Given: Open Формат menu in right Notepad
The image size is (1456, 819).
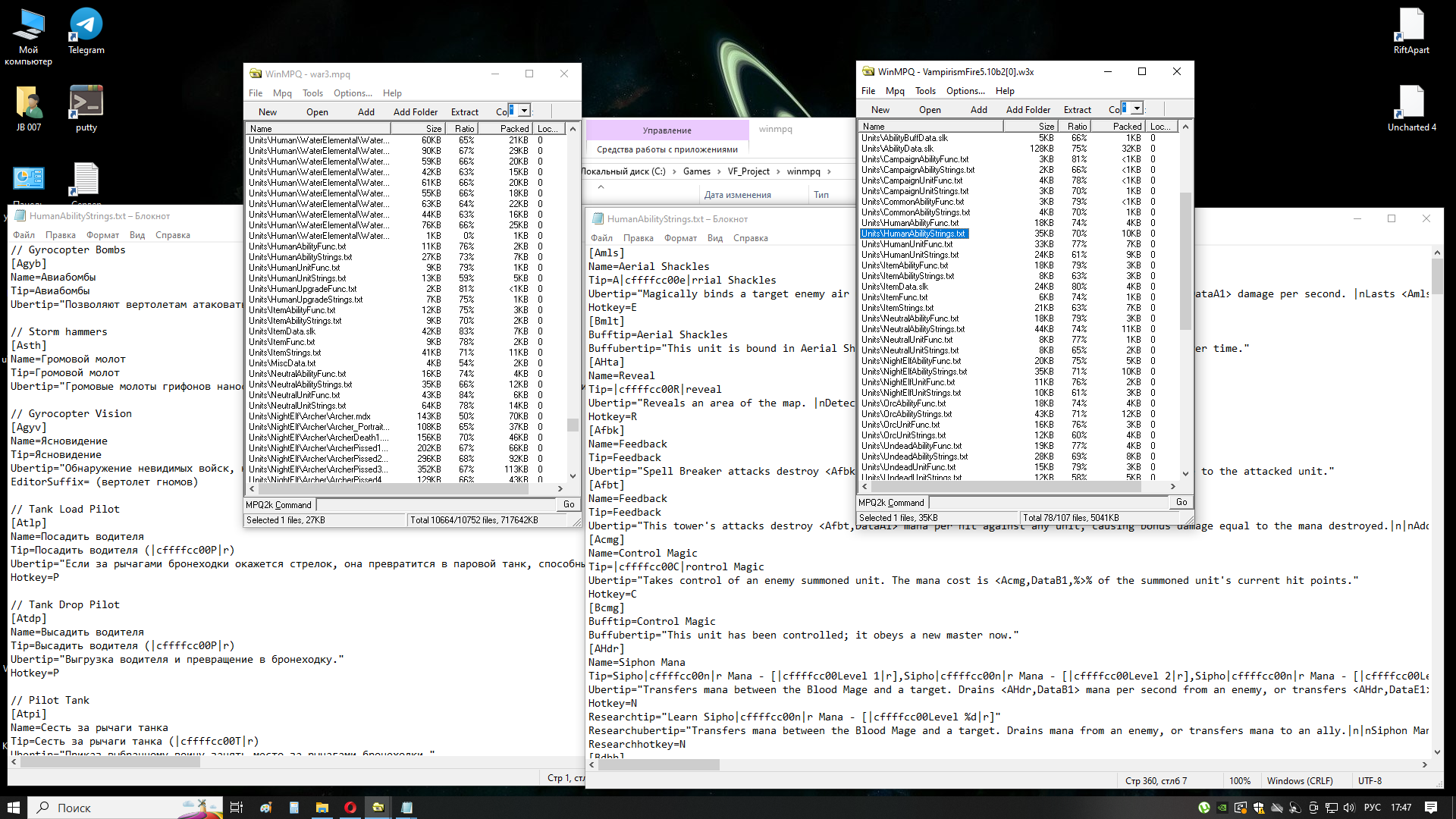Looking at the screenshot, I should click(x=679, y=238).
